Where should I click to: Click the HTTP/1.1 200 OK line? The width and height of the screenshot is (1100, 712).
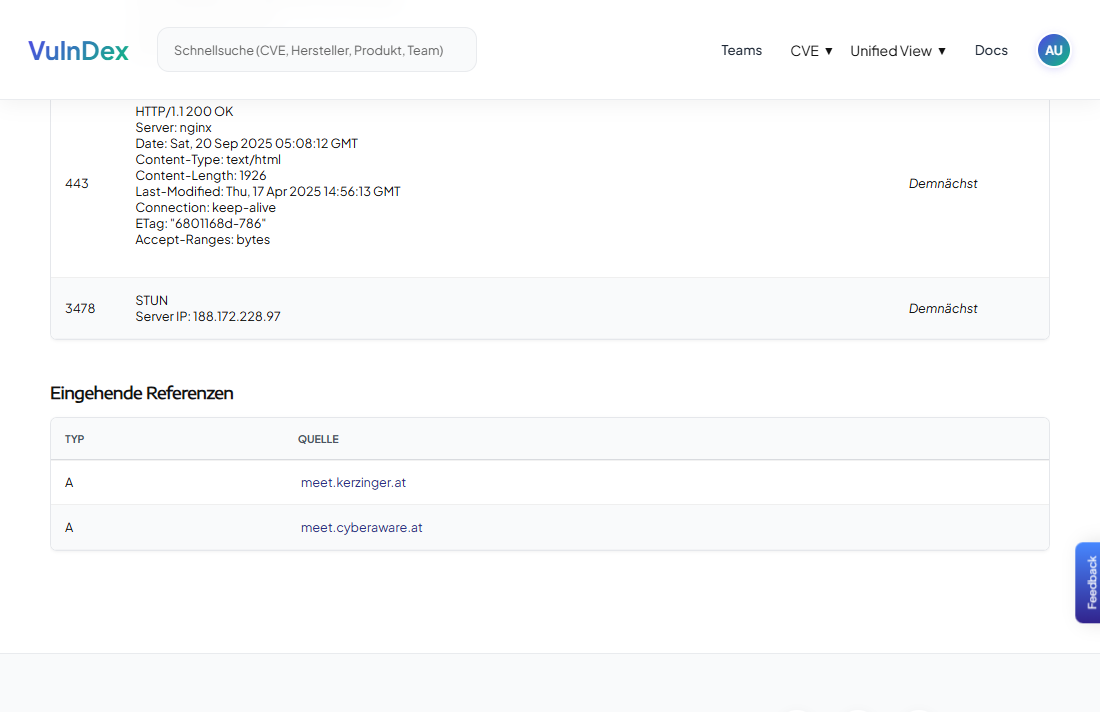click(x=184, y=111)
